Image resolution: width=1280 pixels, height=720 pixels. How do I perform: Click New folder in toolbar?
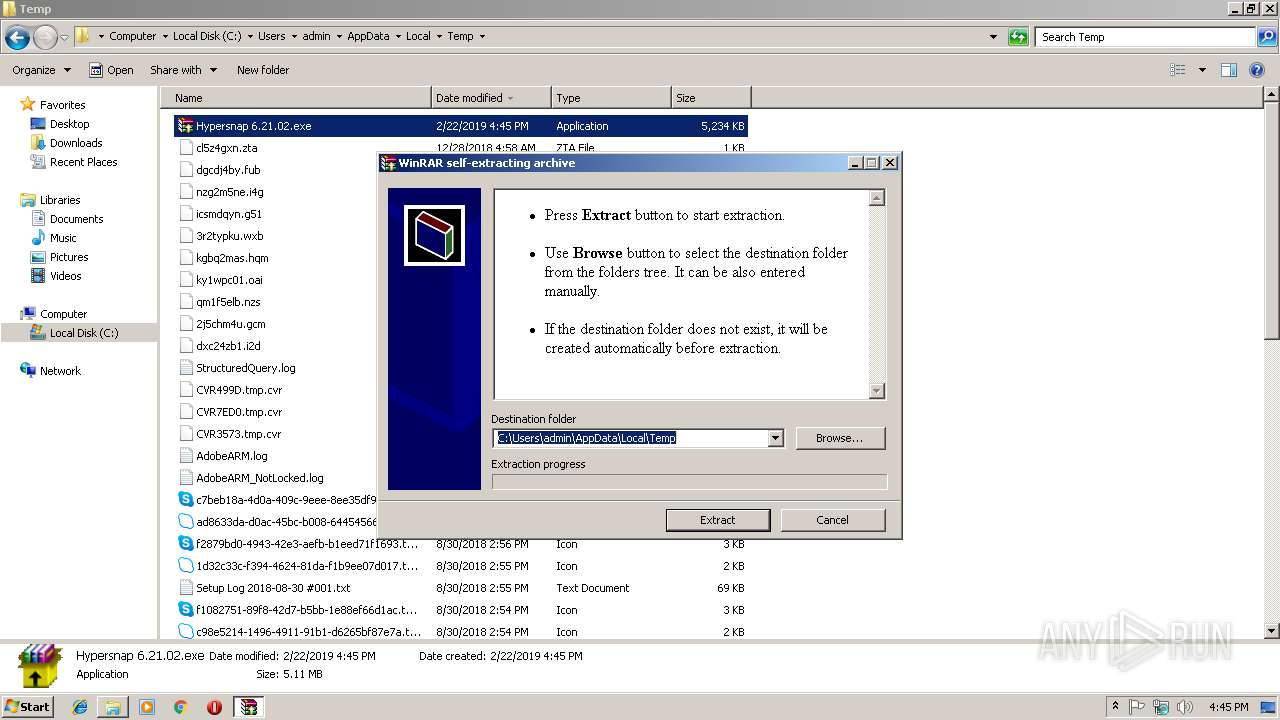(x=263, y=70)
